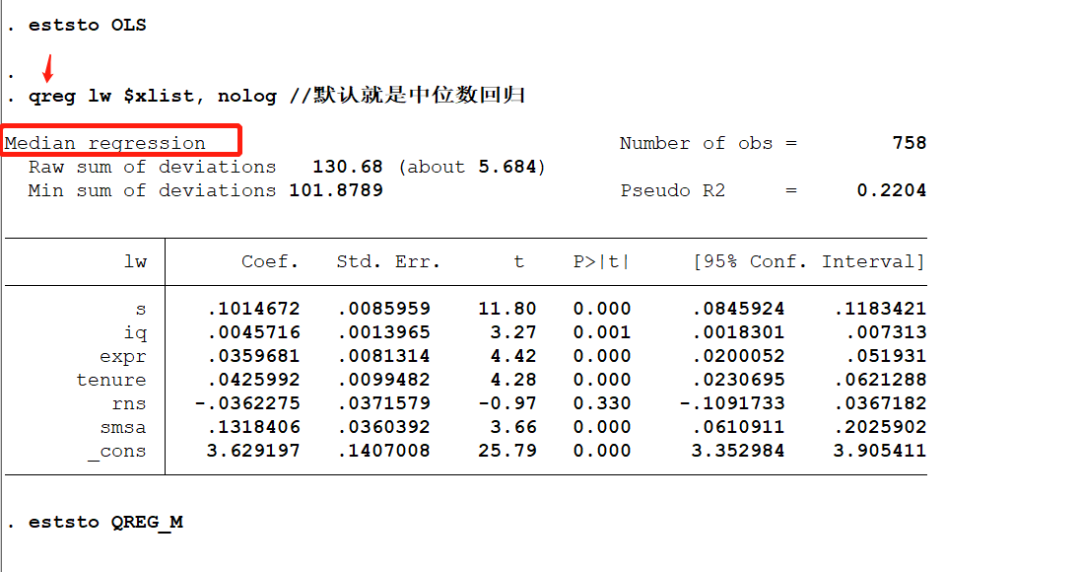Click the 'Median regression' heading text

point(105,143)
